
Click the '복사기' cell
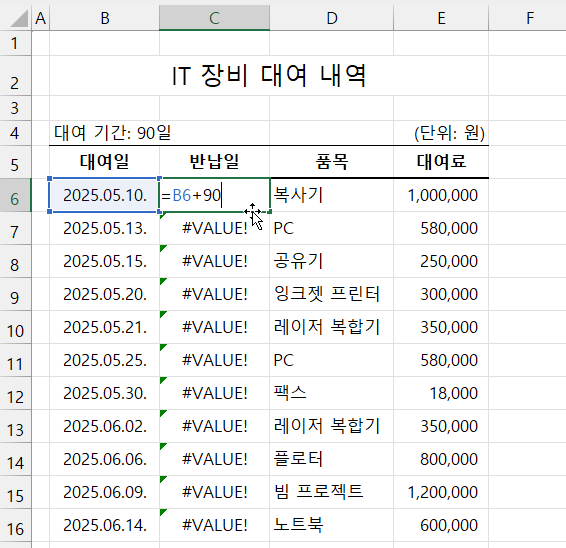coord(332,195)
